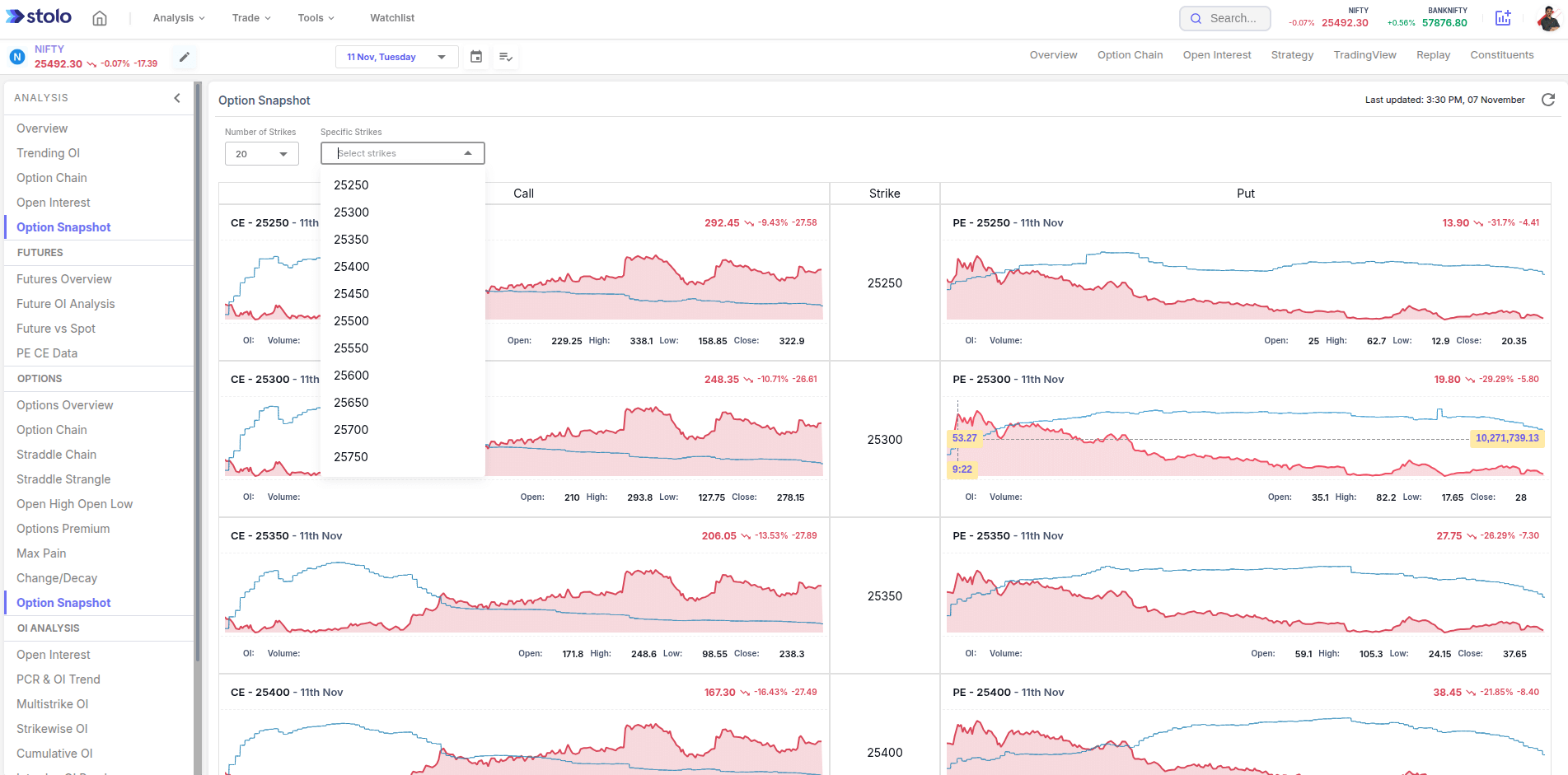Open the Analysis menu
Viewport: 1568px width, 775px height.
pos(178,18)
